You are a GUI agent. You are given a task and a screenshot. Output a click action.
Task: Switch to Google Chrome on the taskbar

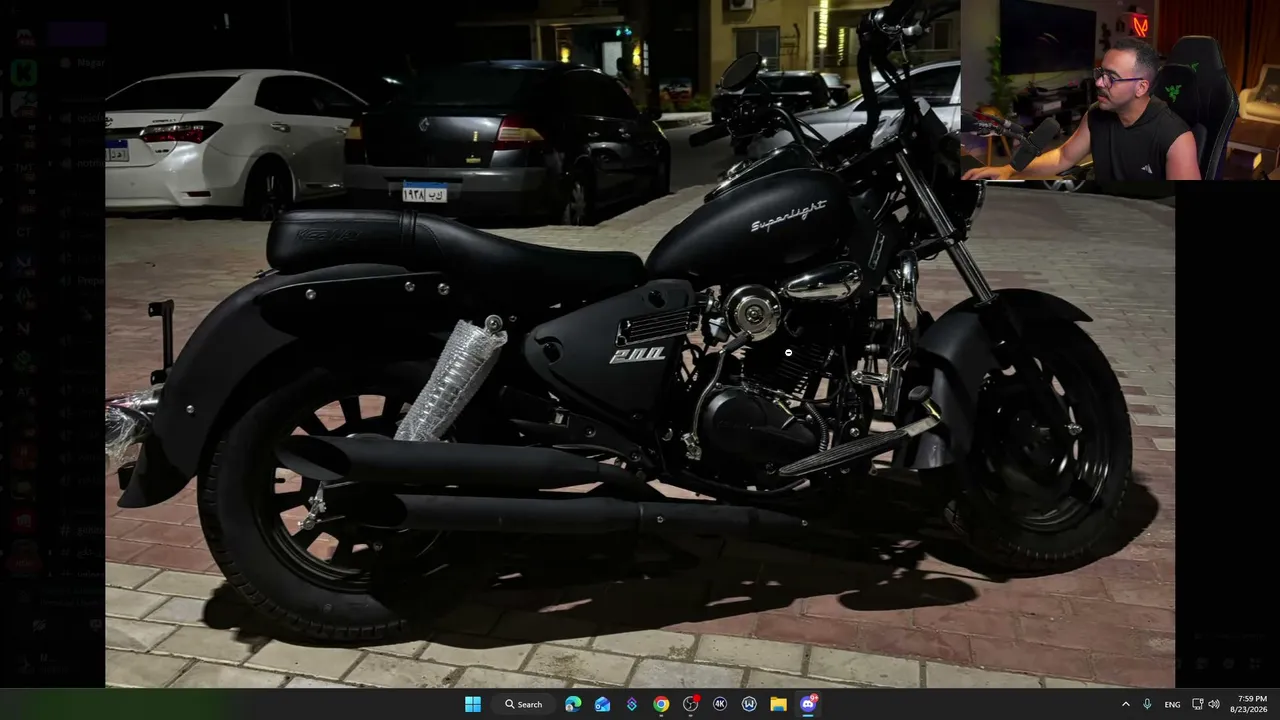click(661, 704)
